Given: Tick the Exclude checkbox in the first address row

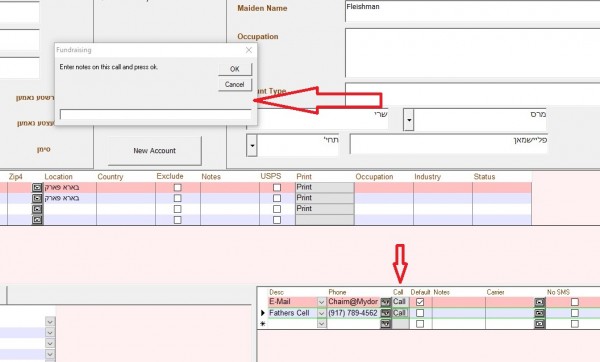Looking at the screenshot, I should (x=178, y=188).
